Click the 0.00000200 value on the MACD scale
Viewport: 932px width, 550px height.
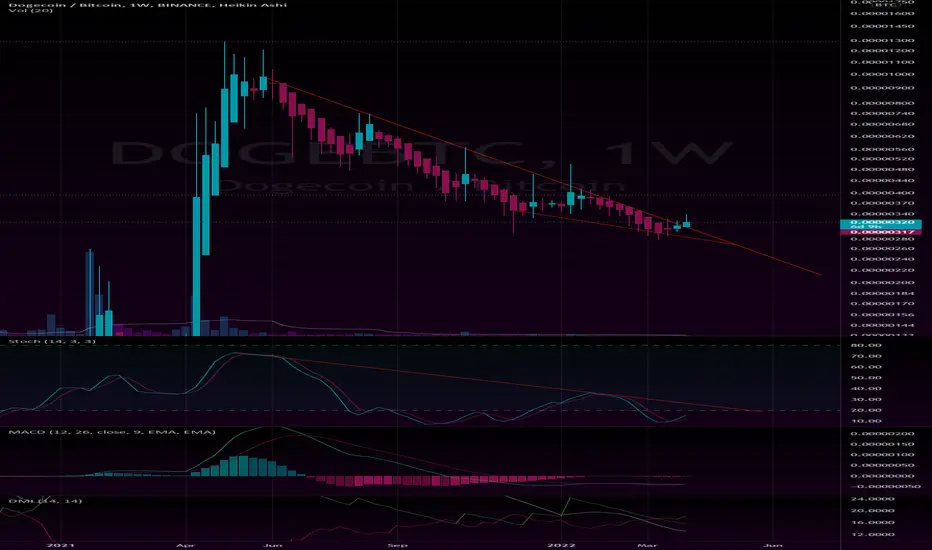(881, 433)
